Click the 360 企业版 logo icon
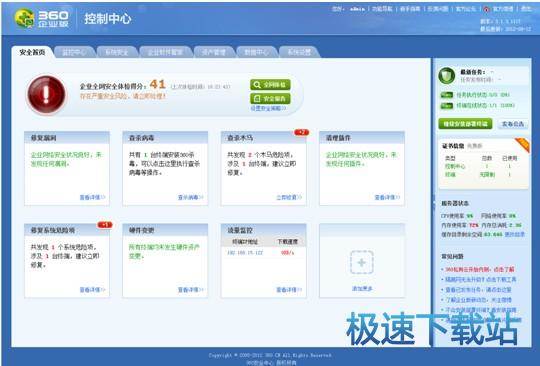The width and height of the screenshot is (540, 366). click(x=24, y=18)
